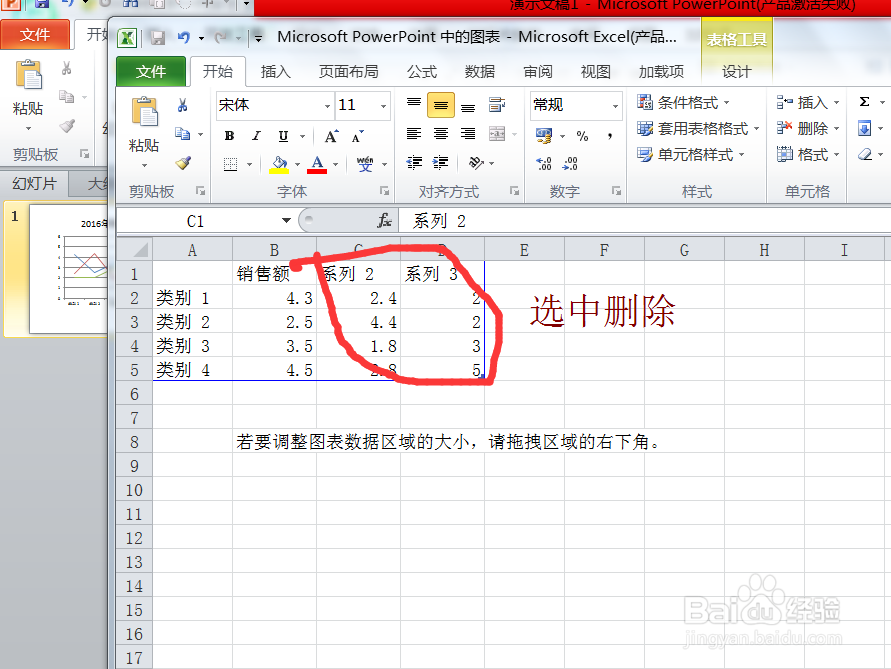This screenshot has width=891, height=669.
Task: Apply red font color A
Action: point(317,165)
